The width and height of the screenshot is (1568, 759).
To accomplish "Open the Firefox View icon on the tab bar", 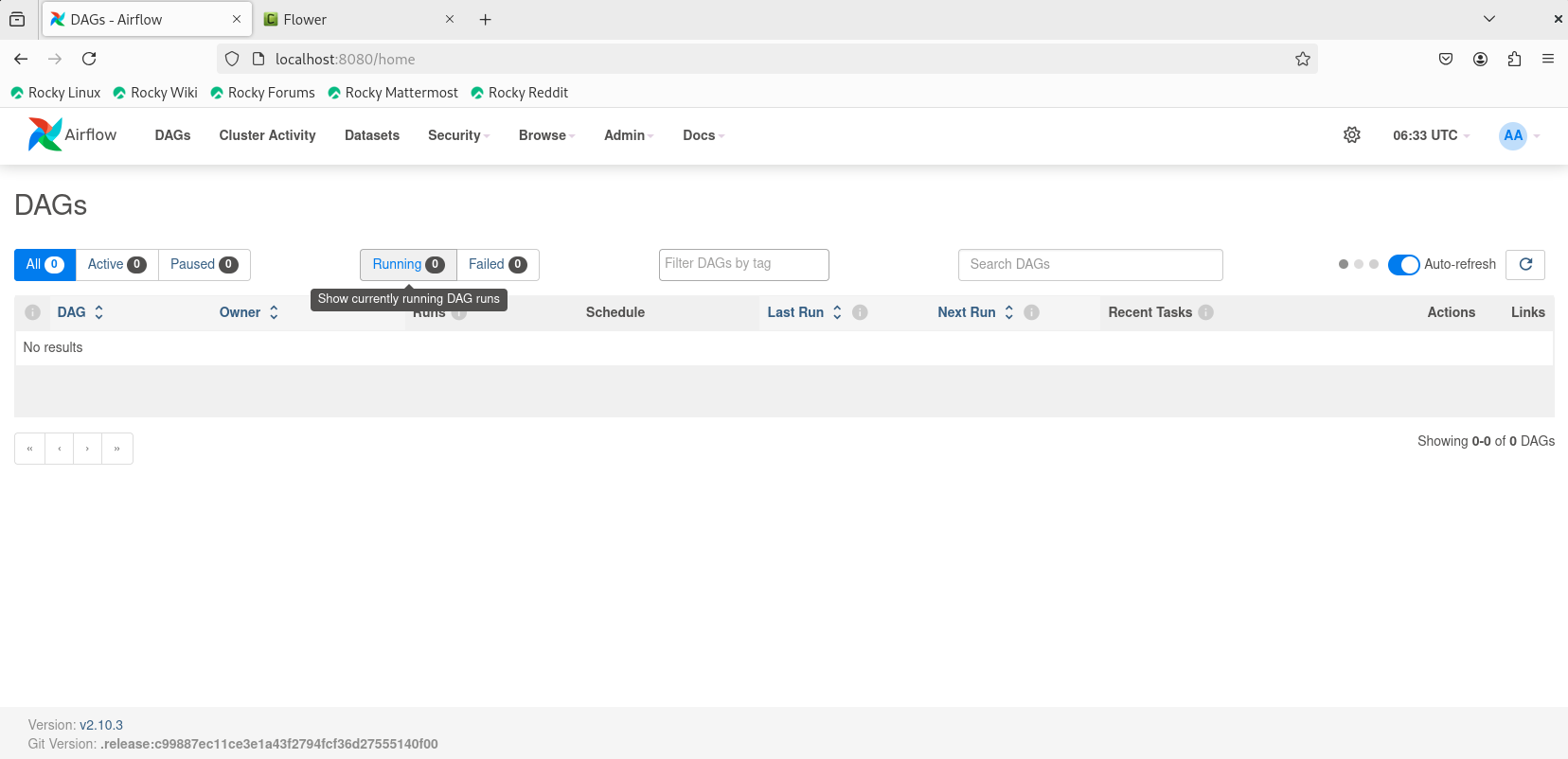I will coord(17,19).
